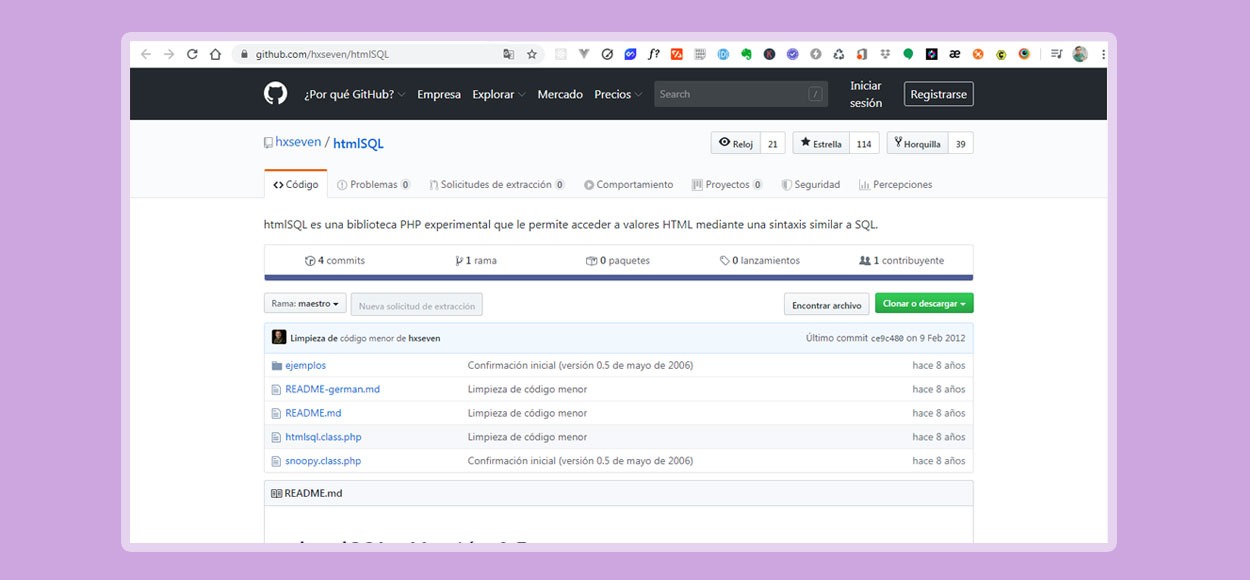Switch to the Comportamiento tab
Image resolution: width=1250 pixels, height=580 pixels.
click(x=629, y=184)
